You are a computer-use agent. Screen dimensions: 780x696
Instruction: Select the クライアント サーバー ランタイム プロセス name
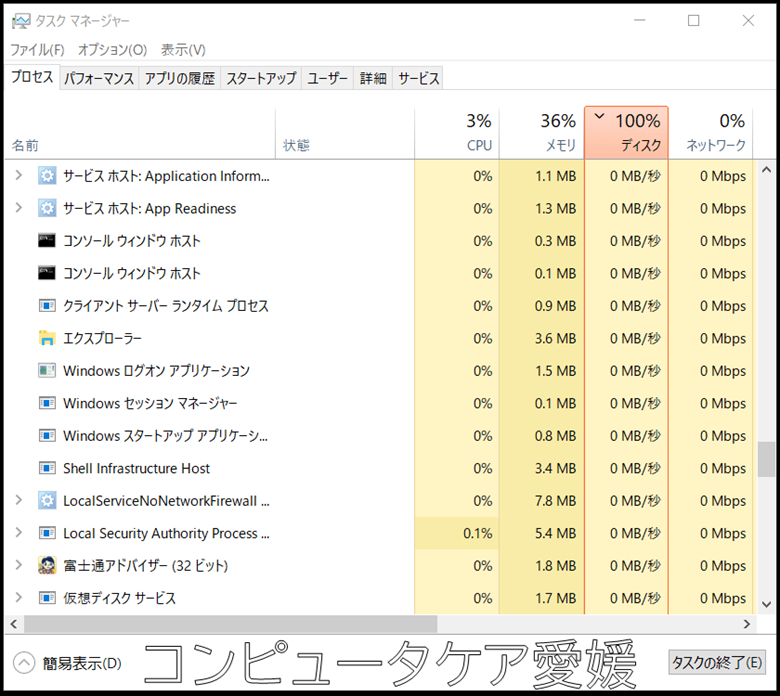coord(166,305)
